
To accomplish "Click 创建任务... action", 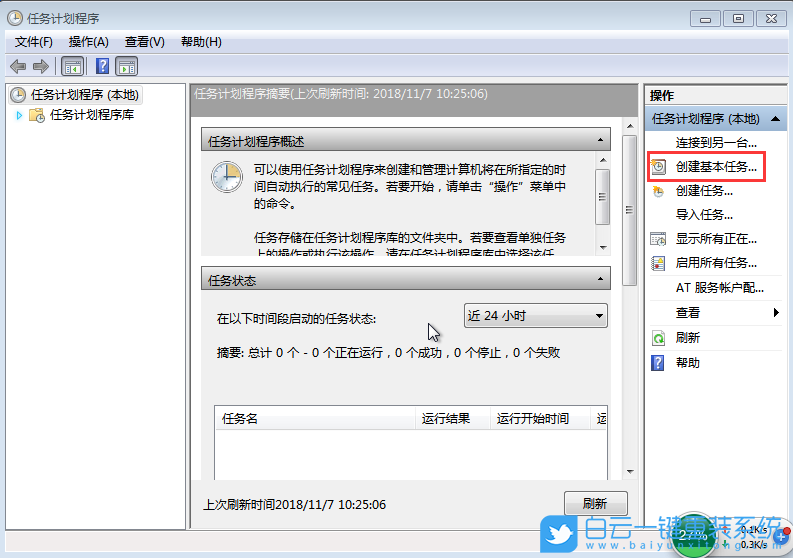I will click(x=704, y=191).
